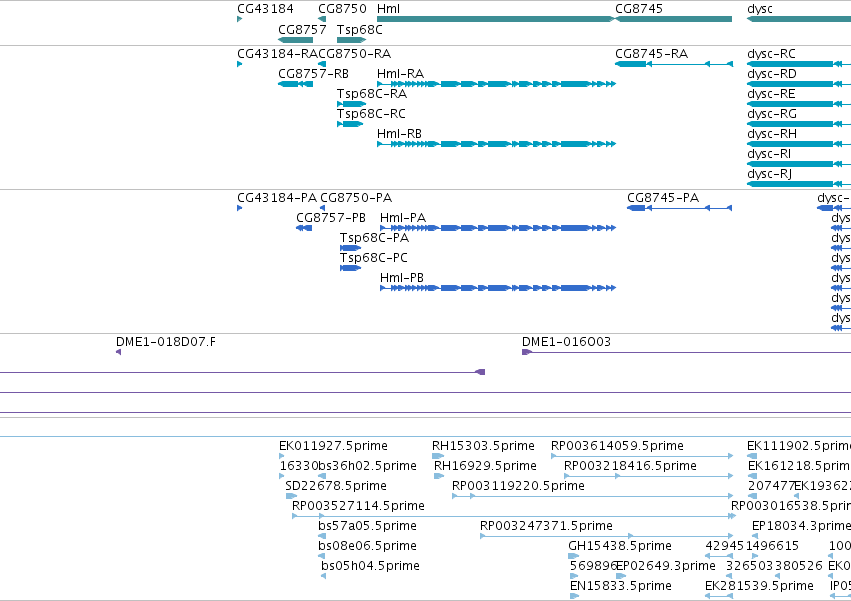Select EST EK011927.5prime
Viewport: 851px width, 601px height.
pyautogui.click(x=282, y=456)
